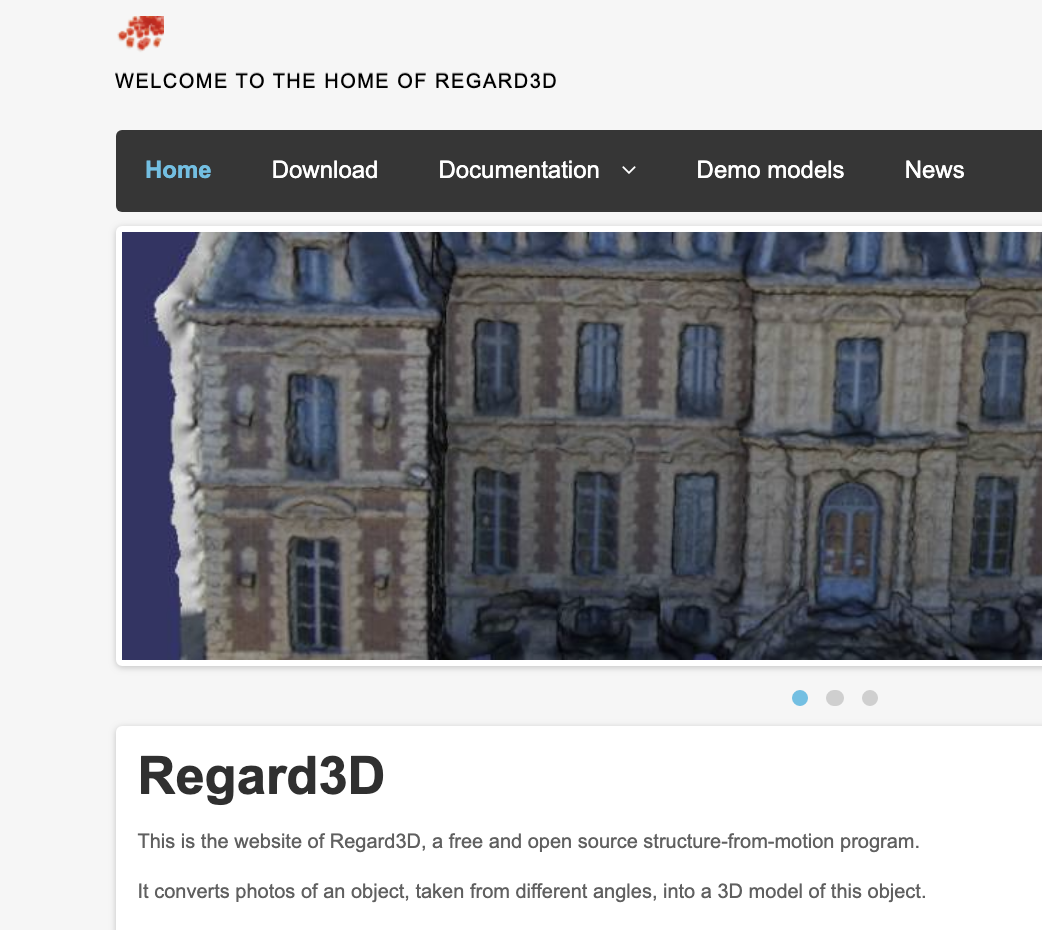Open the News tab in the menu bar
The height and width of the screenshot is (930, 1042).
[x=933, y=170]
